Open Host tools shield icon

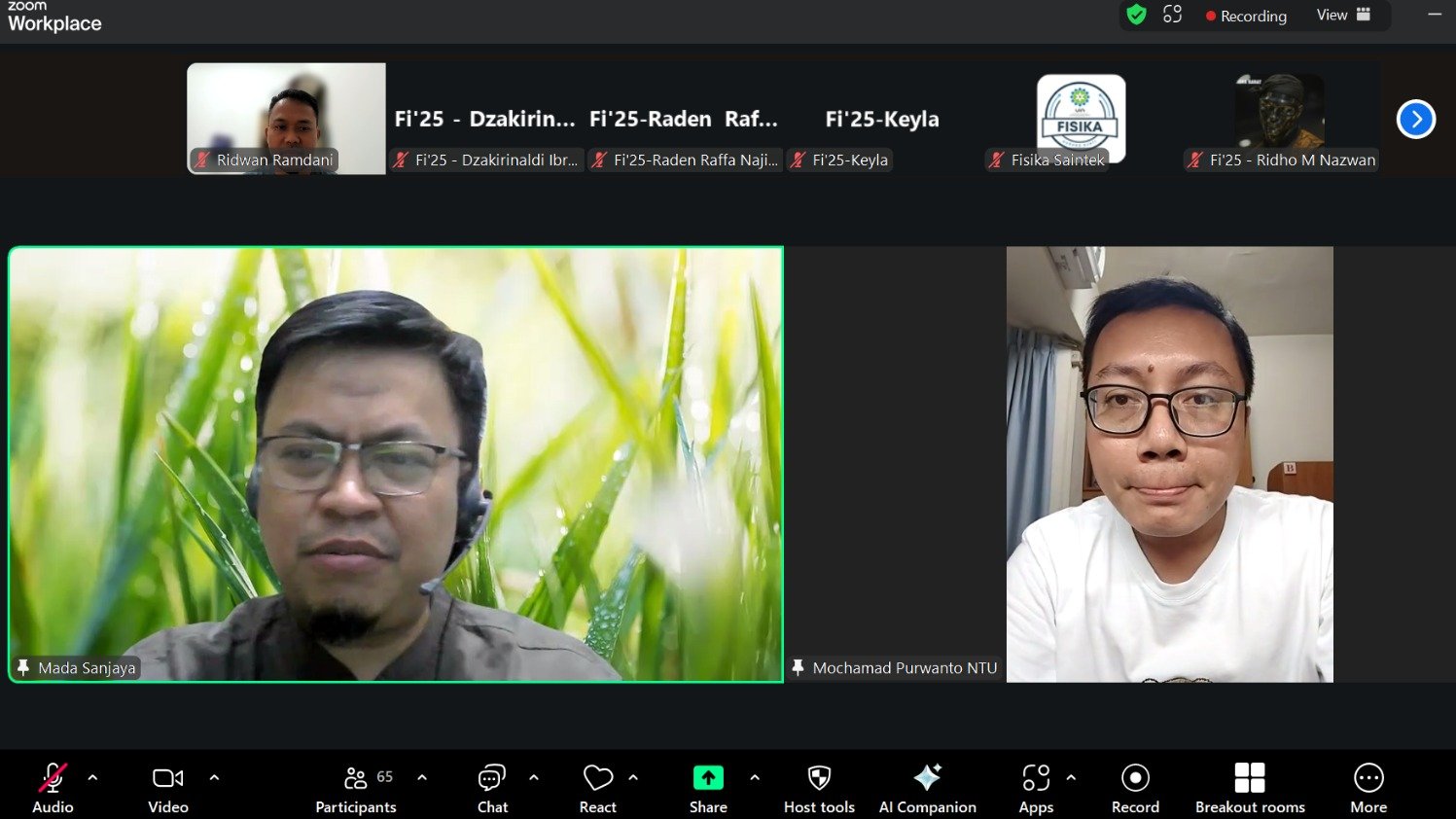coord(819,779)
